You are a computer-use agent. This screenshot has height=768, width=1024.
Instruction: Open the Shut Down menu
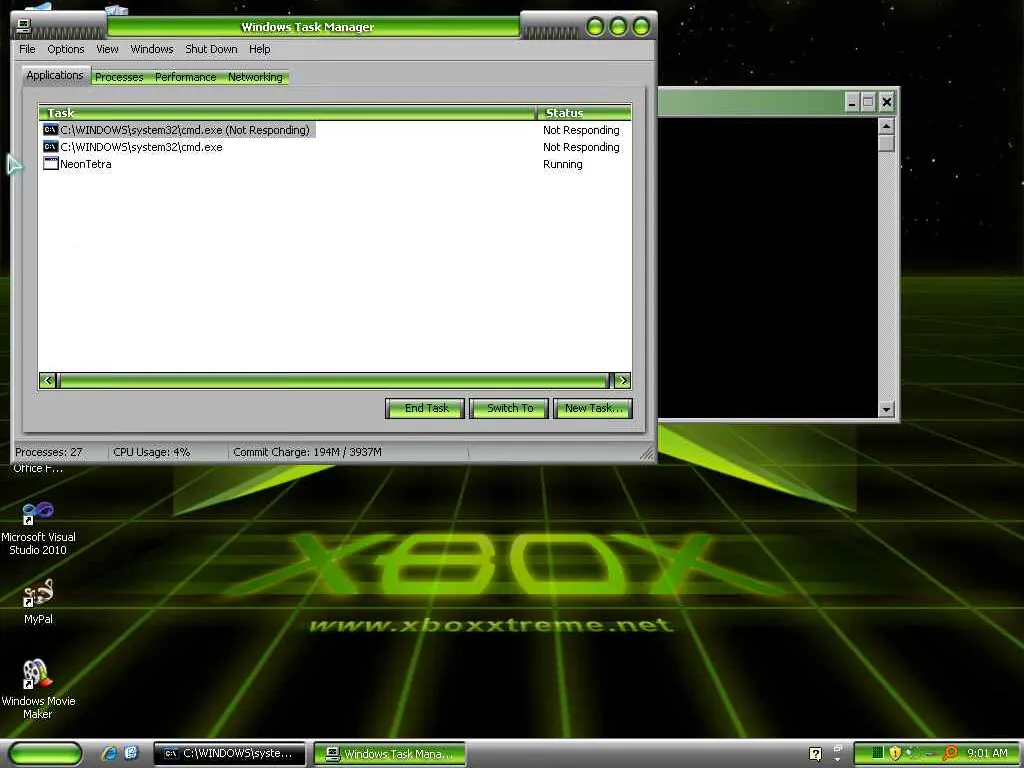tap(211, 49)
